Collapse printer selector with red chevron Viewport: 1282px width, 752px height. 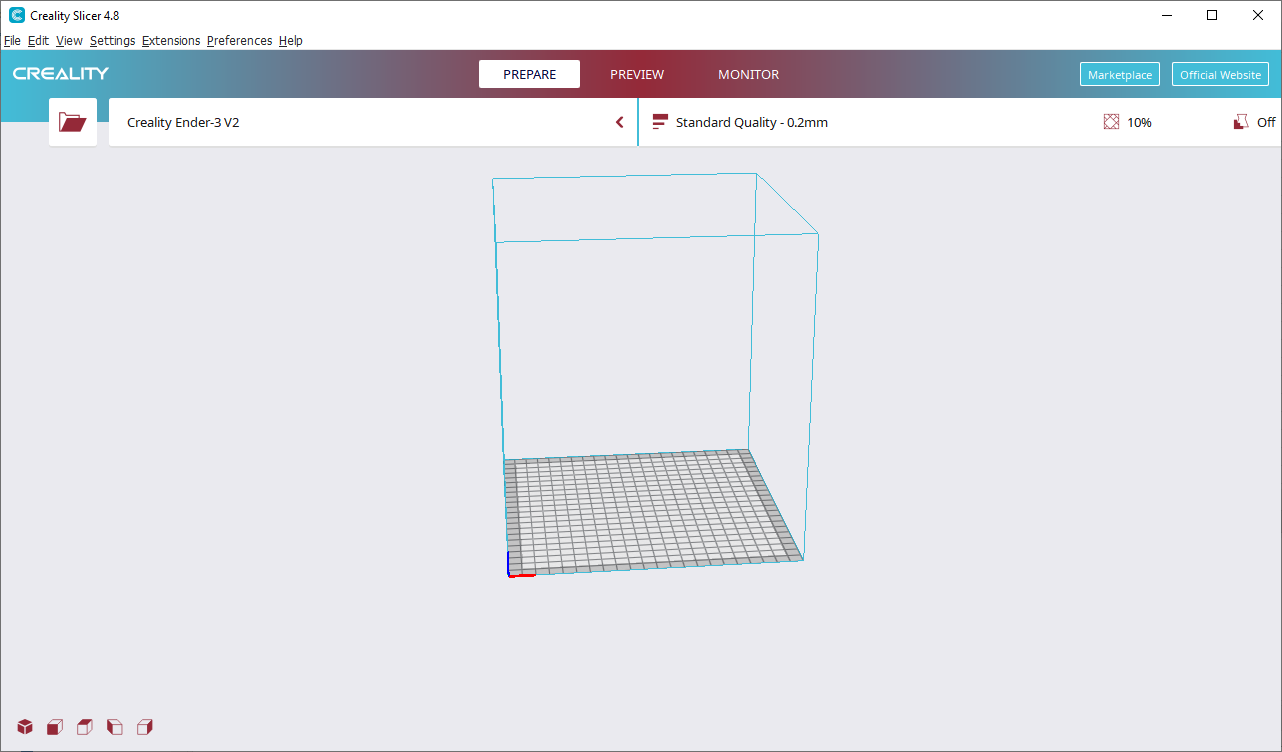(x=620, y=122)
